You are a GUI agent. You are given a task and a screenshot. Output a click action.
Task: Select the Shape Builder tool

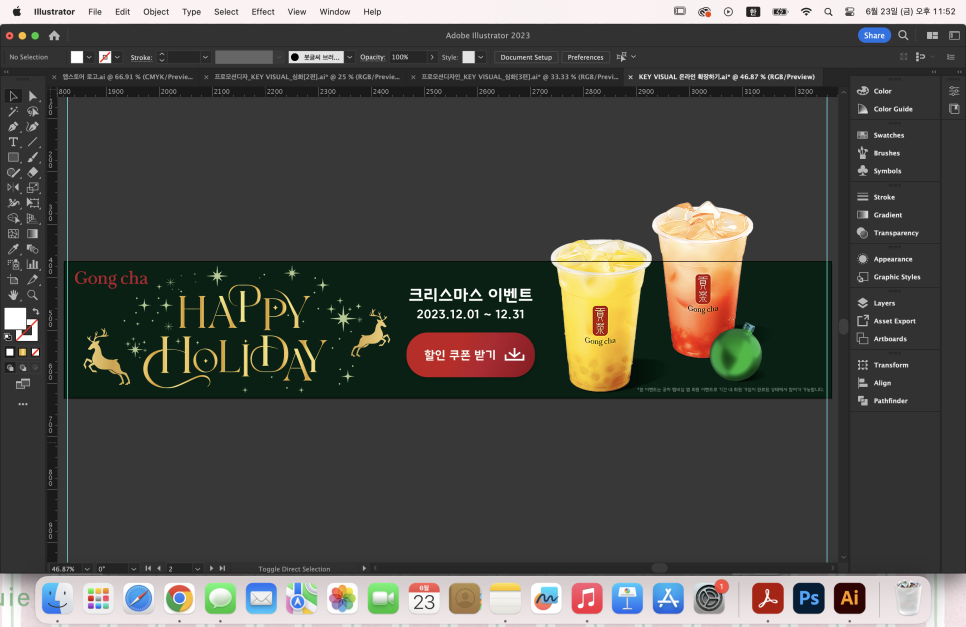click(13, 219)
